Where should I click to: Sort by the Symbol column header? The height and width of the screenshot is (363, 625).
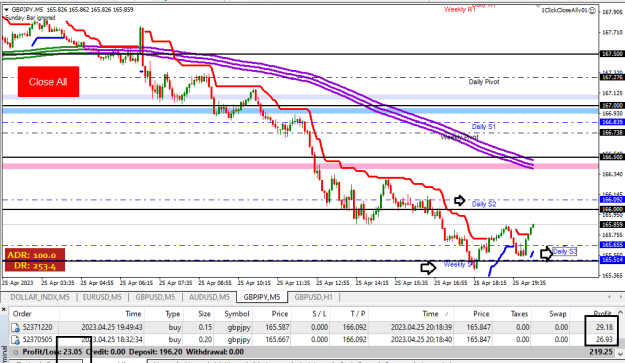(237, 314)
